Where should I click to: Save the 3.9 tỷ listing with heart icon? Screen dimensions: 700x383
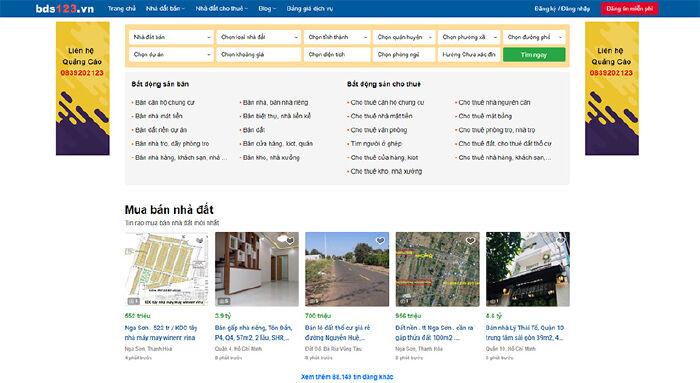pyautogui.click(x=290, y=241)
